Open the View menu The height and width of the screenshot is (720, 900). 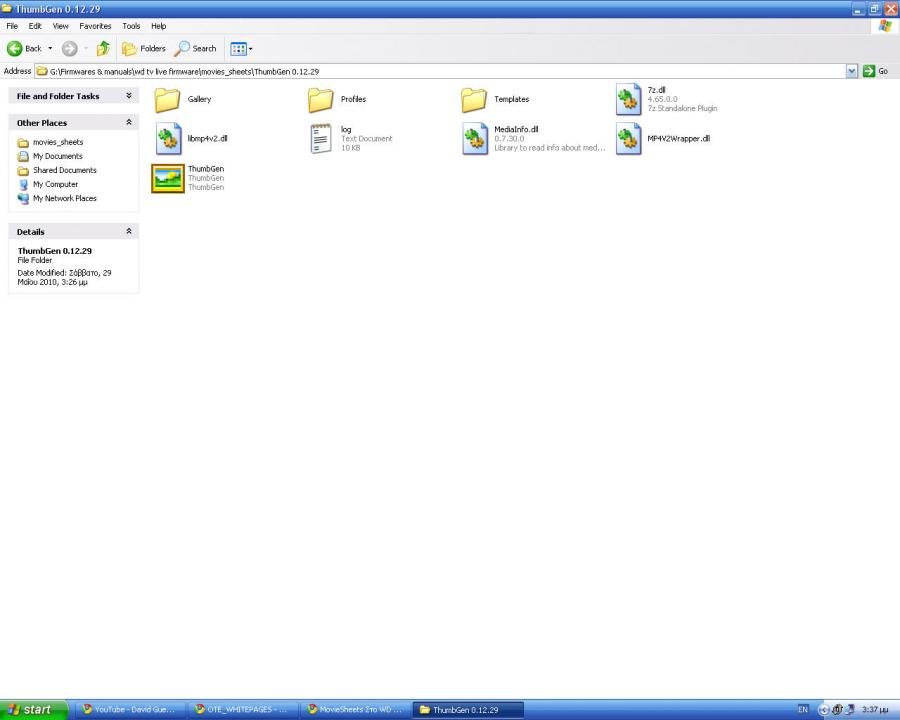pos(61,26)
